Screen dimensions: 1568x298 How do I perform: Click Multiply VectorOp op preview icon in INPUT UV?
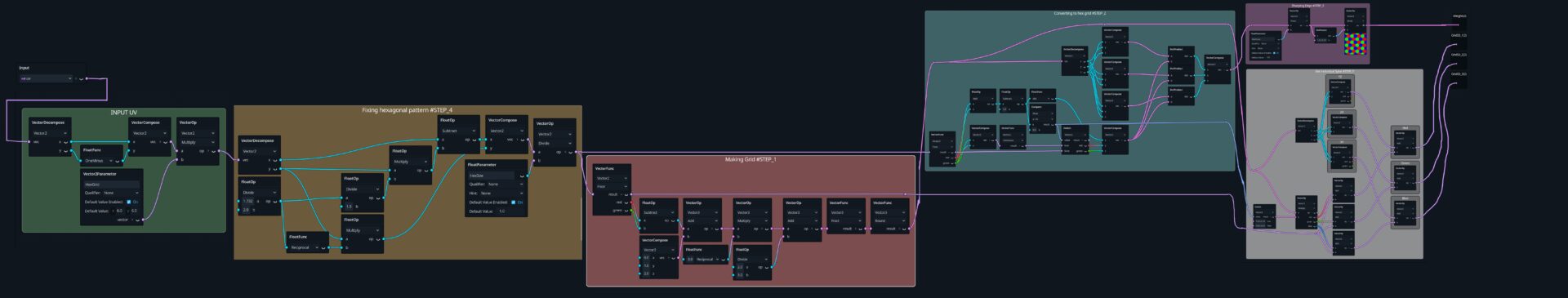click(212, 151)
